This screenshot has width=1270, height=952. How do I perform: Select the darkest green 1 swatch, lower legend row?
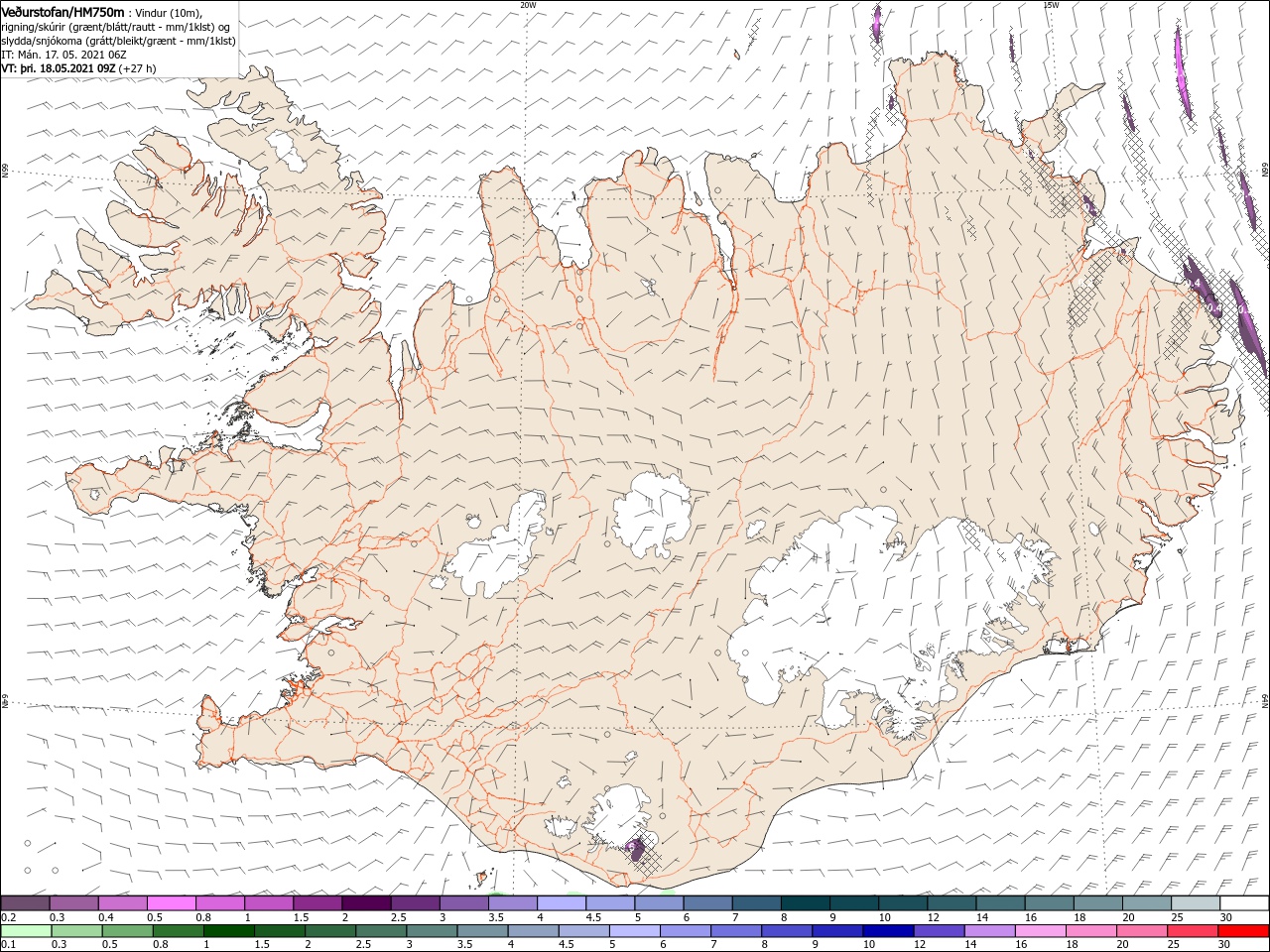229,931
